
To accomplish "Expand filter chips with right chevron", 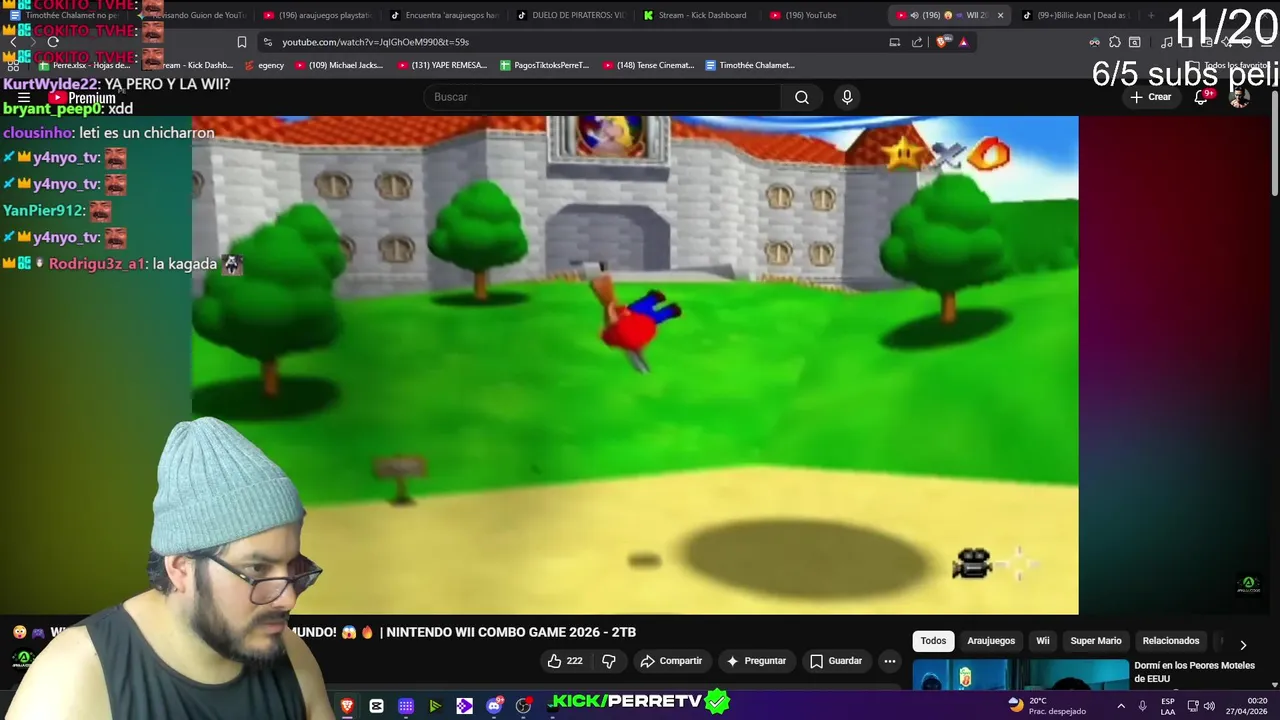I will 1243,645.
